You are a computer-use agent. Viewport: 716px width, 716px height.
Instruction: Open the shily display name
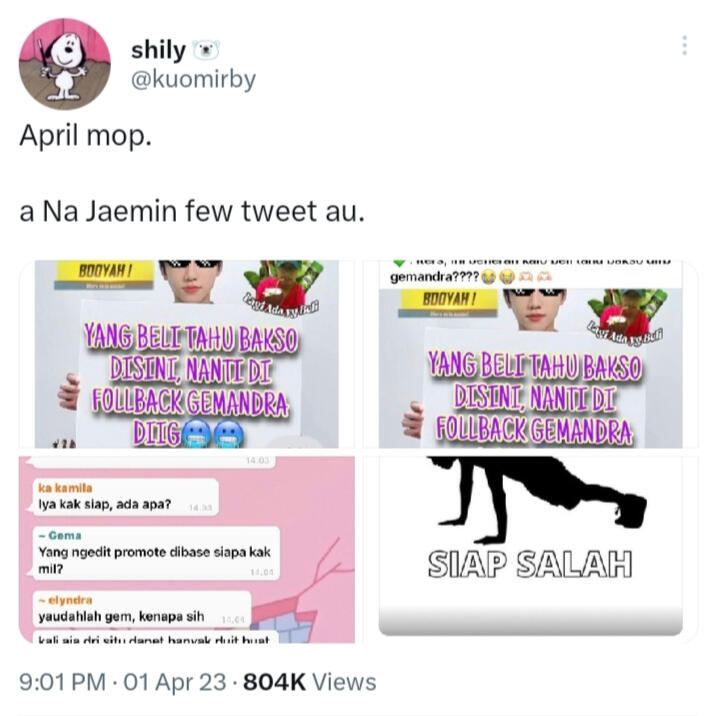point(158,50)
